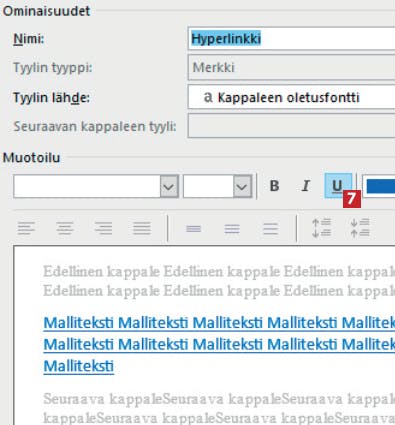395x425 pixels.
Task: Open the font size dropdown arrow
Action: pos(242,186)
